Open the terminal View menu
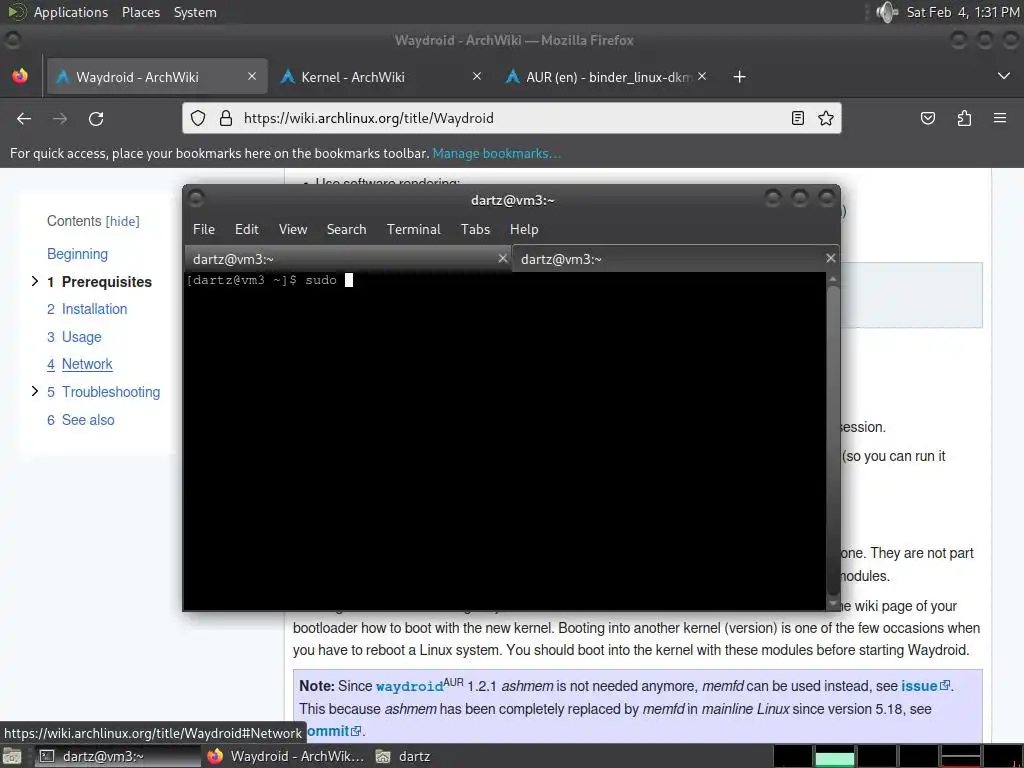1024x768 pixels. tap(293, 229)
